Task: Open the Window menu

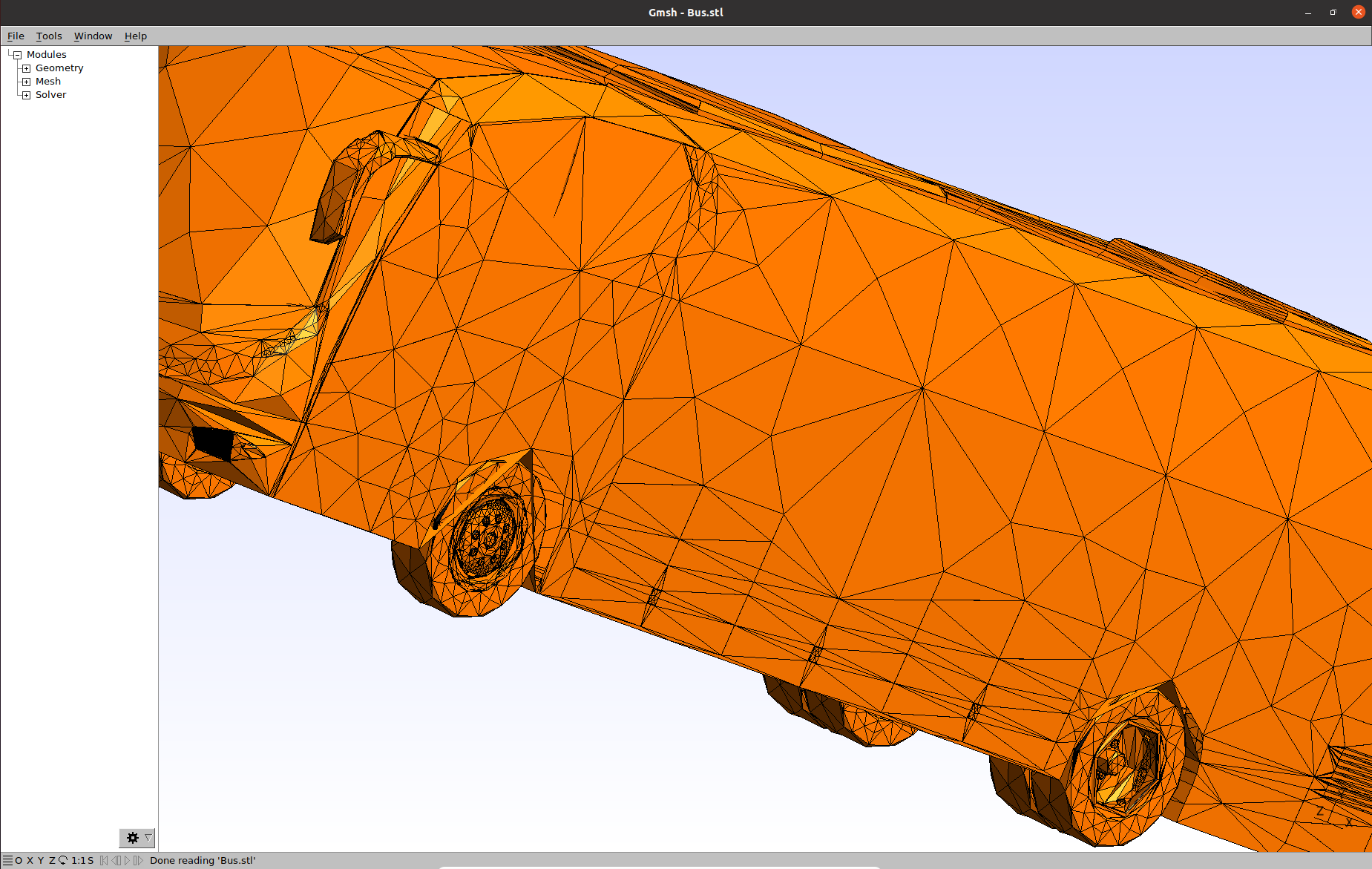Action: pyautogui.click(x=93, y=36)
